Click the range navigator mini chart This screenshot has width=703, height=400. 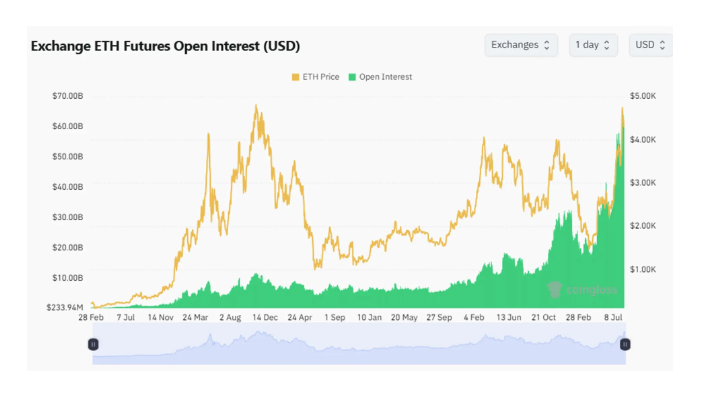pyautogui.click(x=358, y=346)
